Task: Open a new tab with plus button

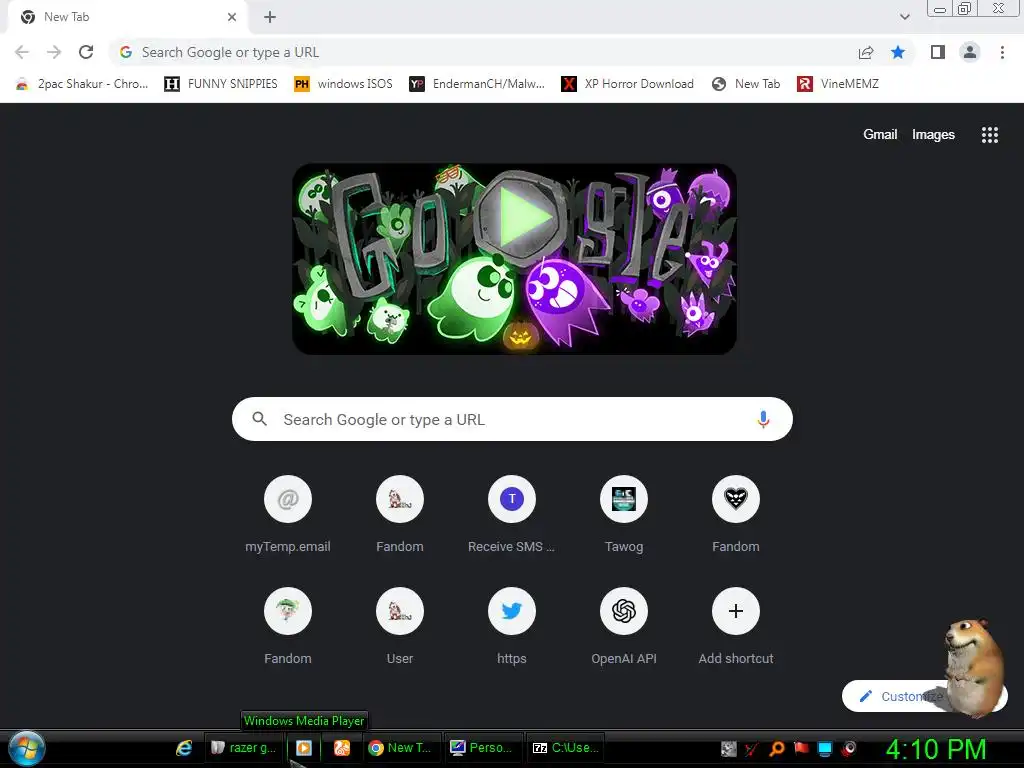Action: [x=270, y=17]
